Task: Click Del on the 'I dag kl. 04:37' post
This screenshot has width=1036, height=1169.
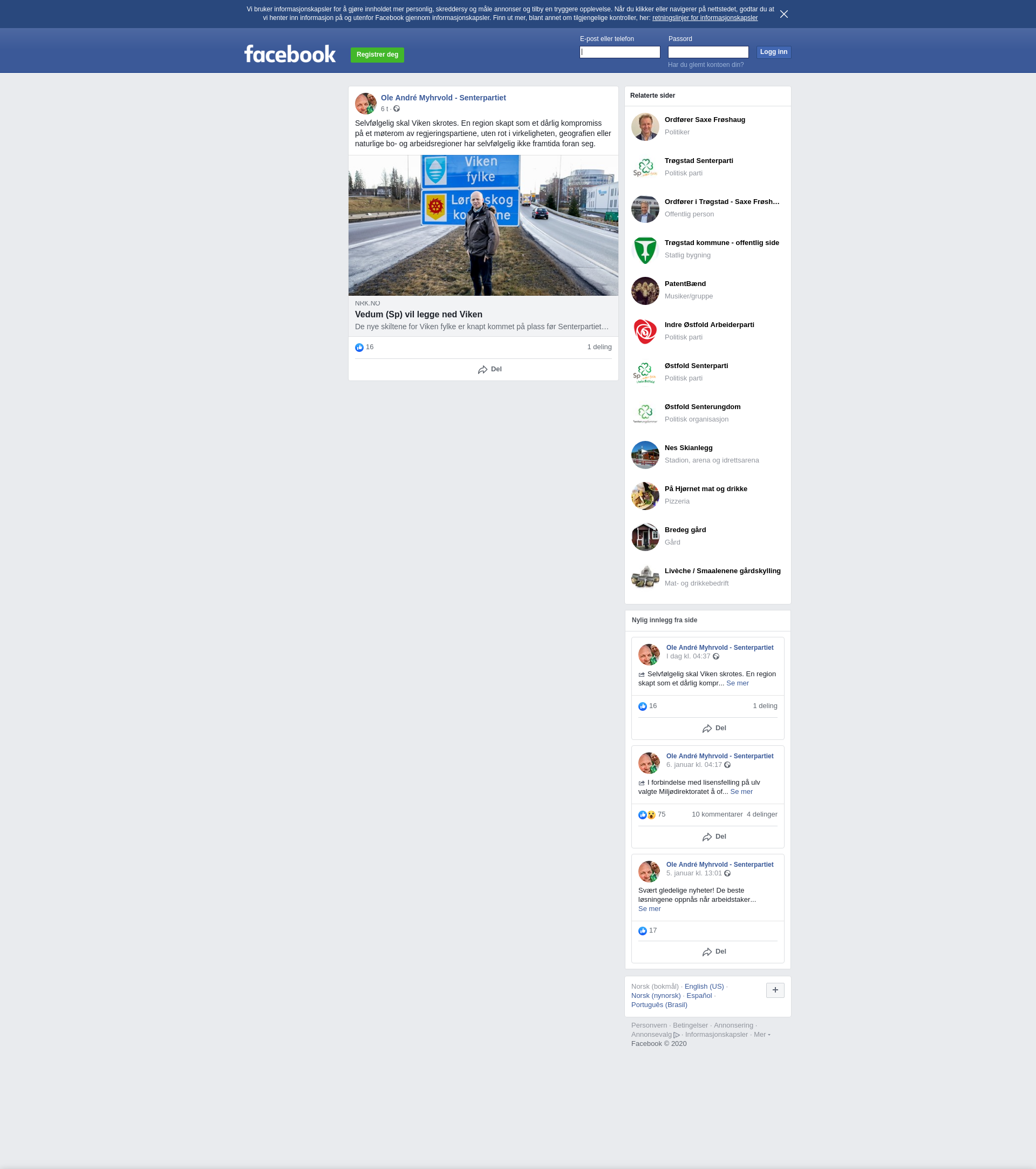Action: [713, 729]
